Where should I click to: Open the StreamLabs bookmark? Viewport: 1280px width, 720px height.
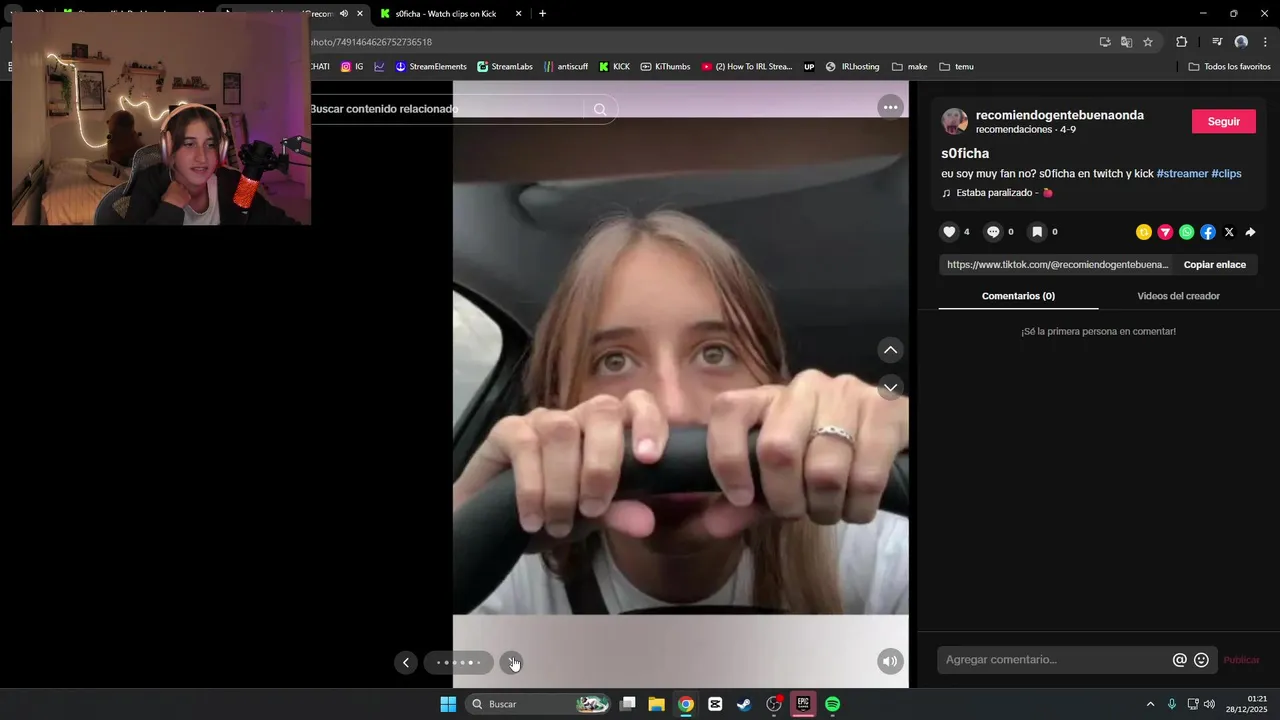click(505, 67)
